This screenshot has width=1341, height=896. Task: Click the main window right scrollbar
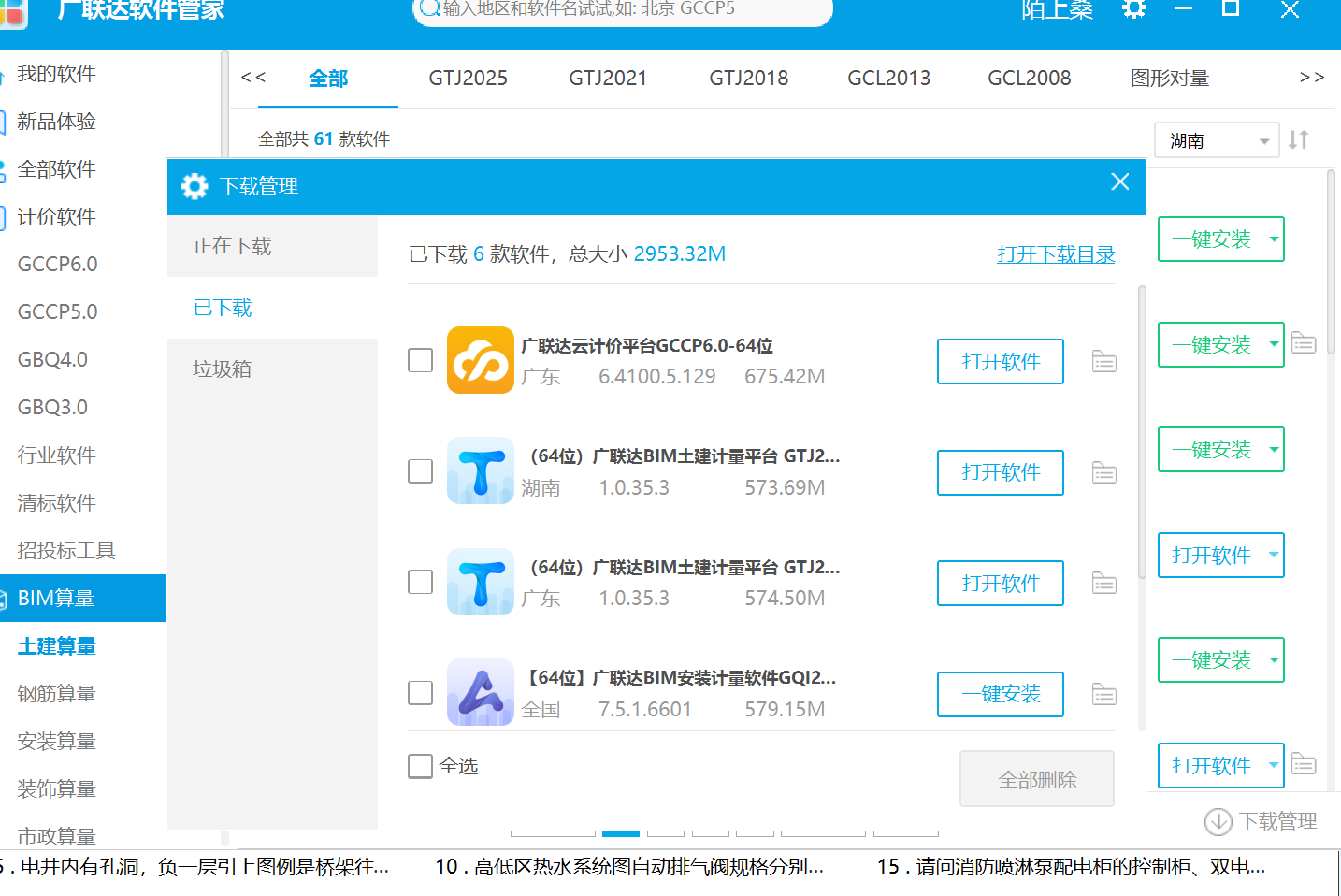(x=1332, y=262)
